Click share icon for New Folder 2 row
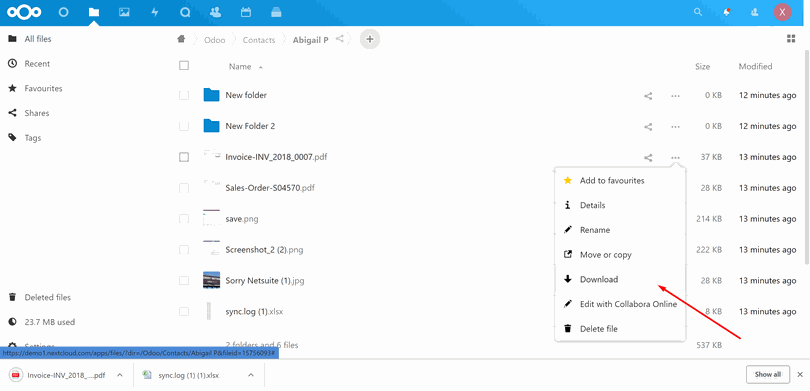Screen dimensions: 810x391 pyautogui.click(x=648, y=127)
